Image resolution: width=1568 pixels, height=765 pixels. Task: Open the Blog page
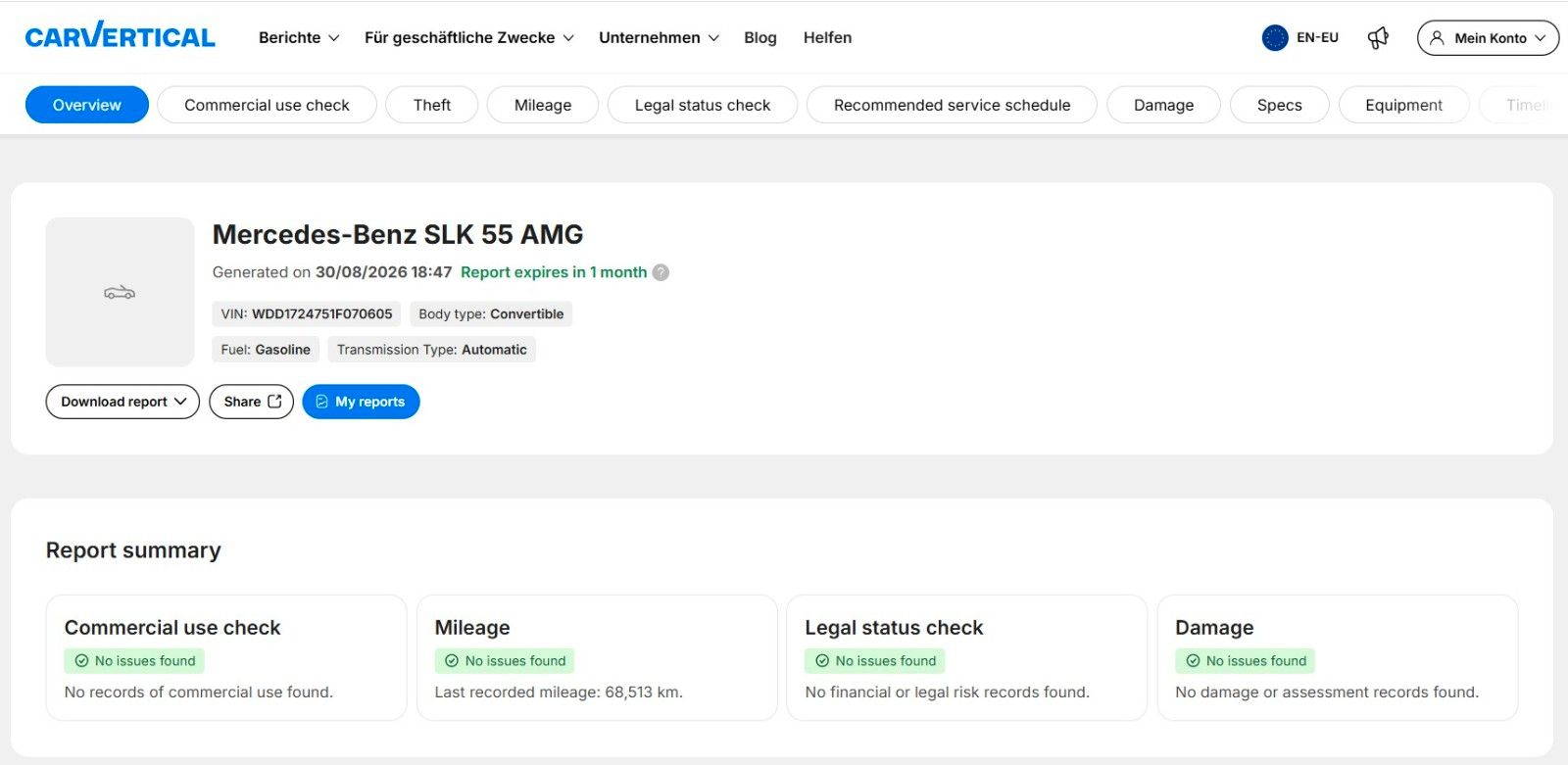[760, 37]
